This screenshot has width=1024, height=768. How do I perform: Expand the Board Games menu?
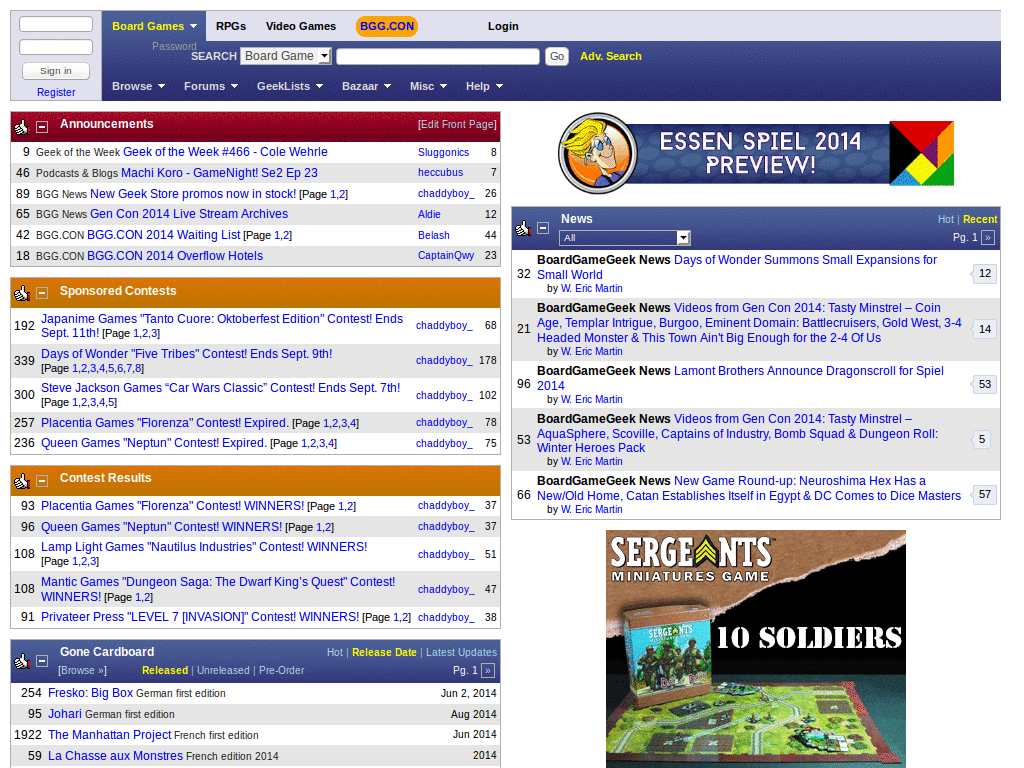[x=154, y=26]
